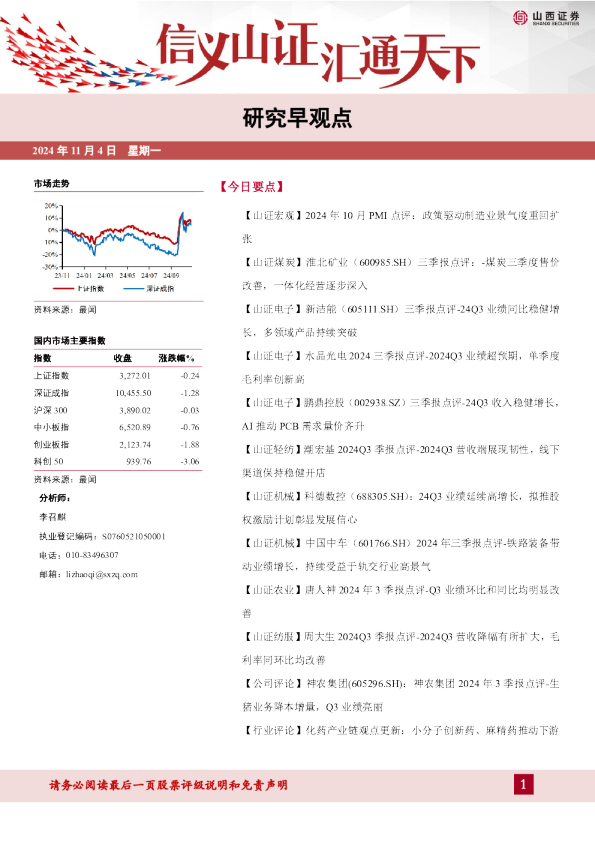Click the analyst email lizhaoqi@sxzq.com
This screenshot has width=595, height=842.
pyautogui.click(x=101, y=574)
